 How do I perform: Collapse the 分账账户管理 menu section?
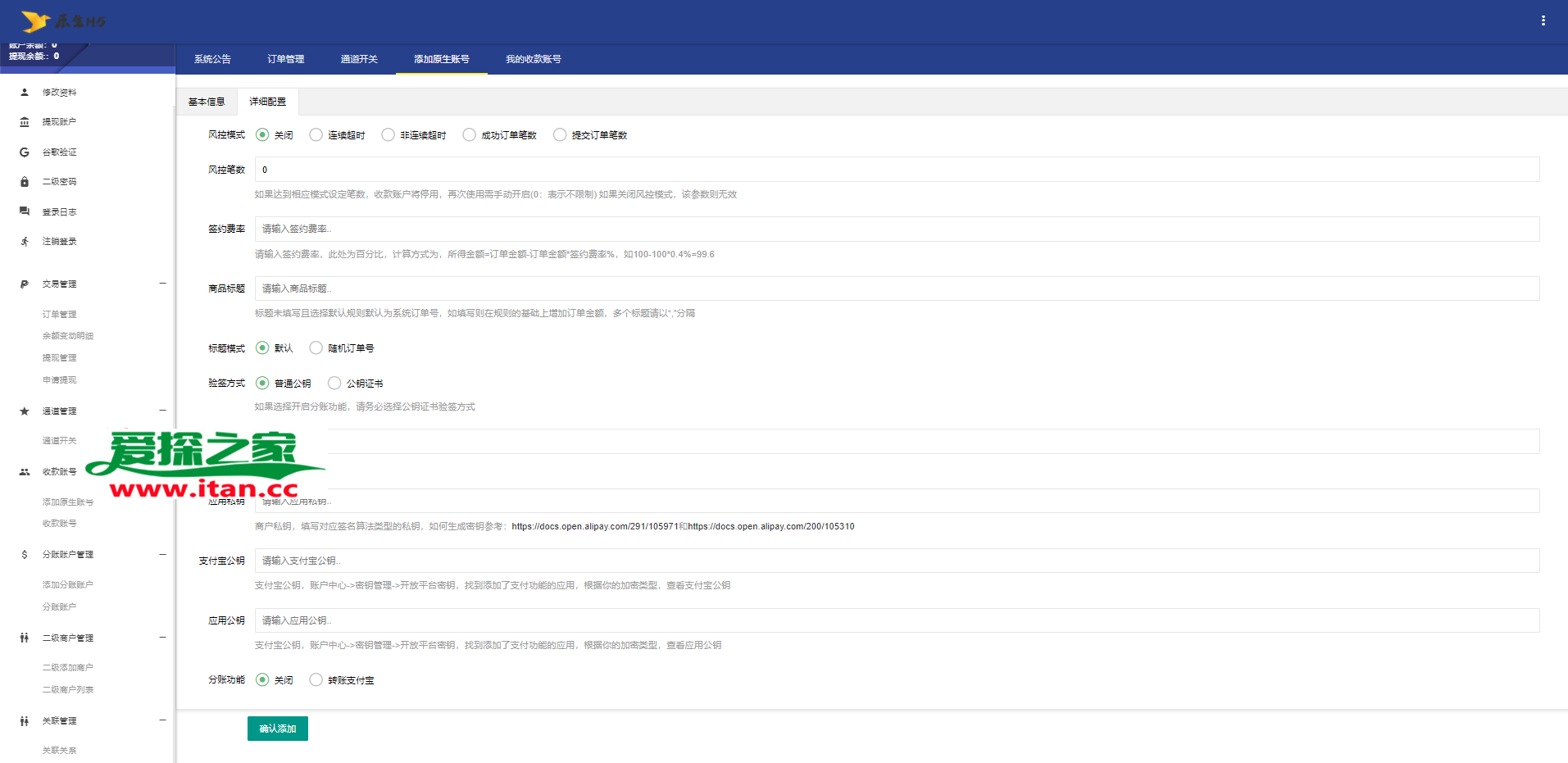[162, 555]
